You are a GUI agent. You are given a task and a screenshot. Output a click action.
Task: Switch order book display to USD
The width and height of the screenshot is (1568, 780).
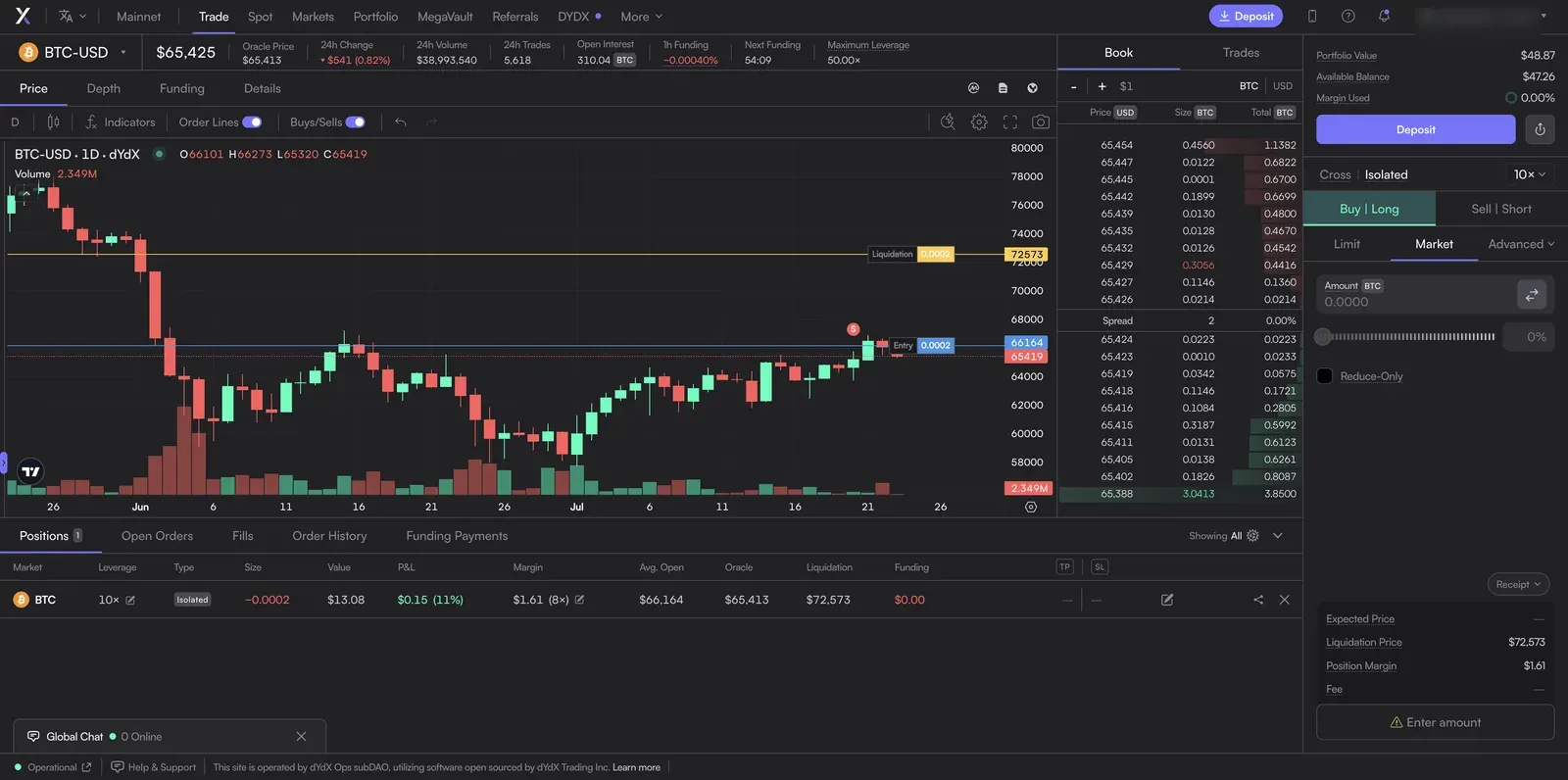1283,86
